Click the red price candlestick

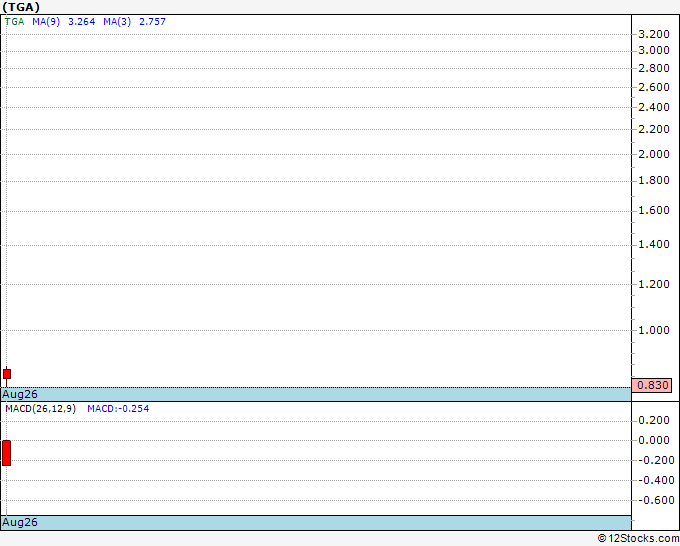coord(7,374)
